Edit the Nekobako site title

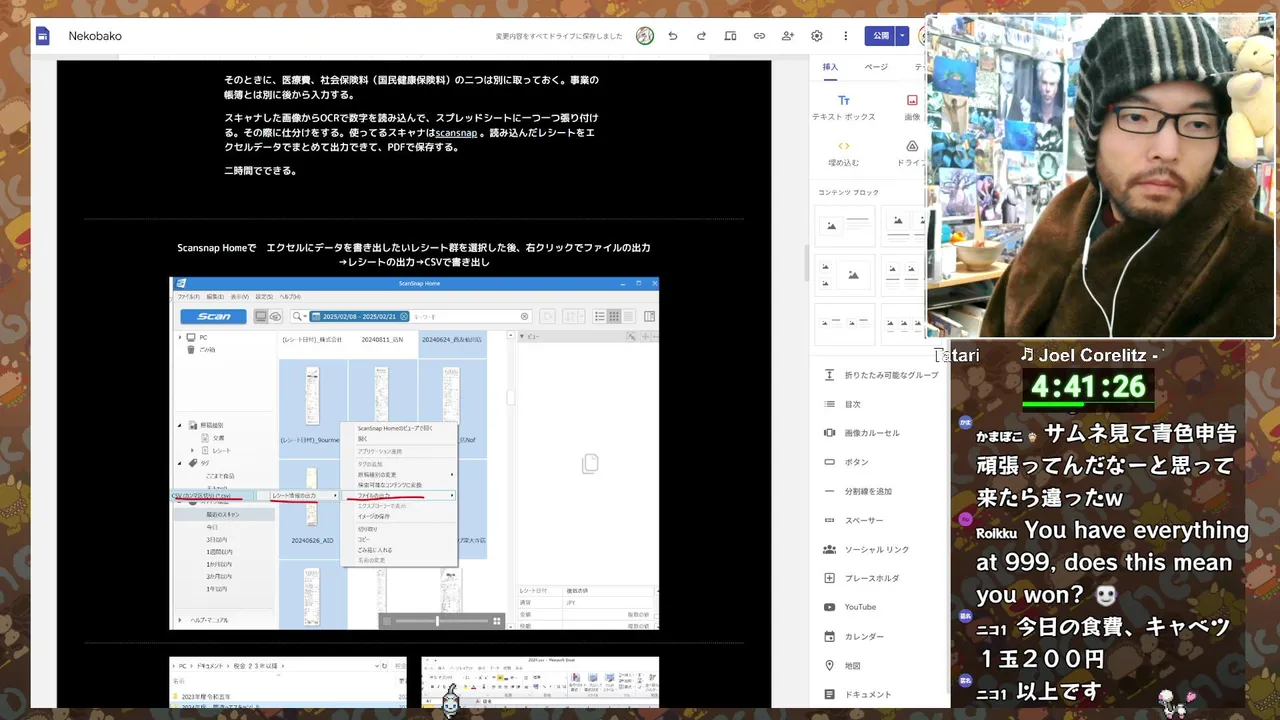tap(95, 36)
